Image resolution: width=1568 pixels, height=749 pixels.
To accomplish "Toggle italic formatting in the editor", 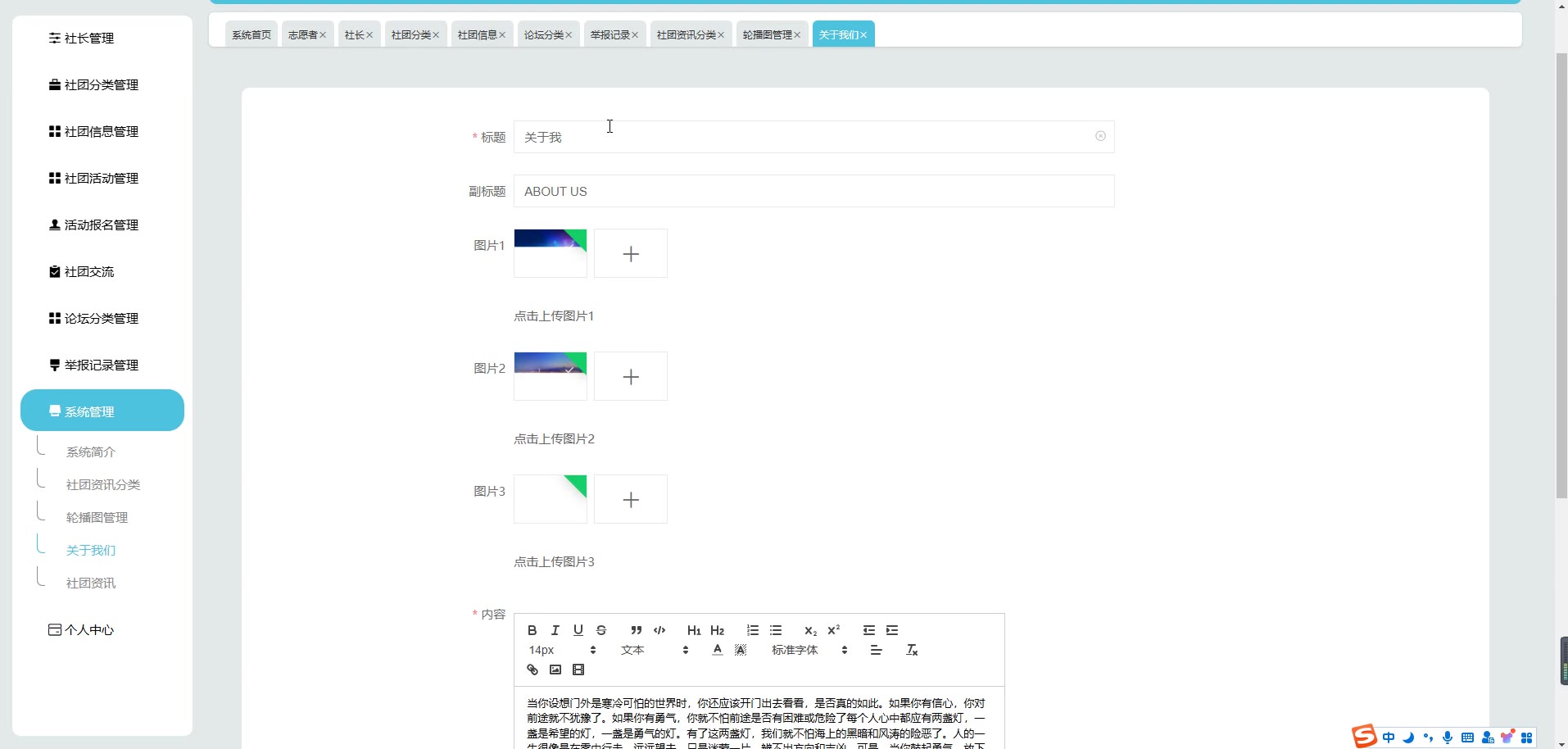I will 555,630.
